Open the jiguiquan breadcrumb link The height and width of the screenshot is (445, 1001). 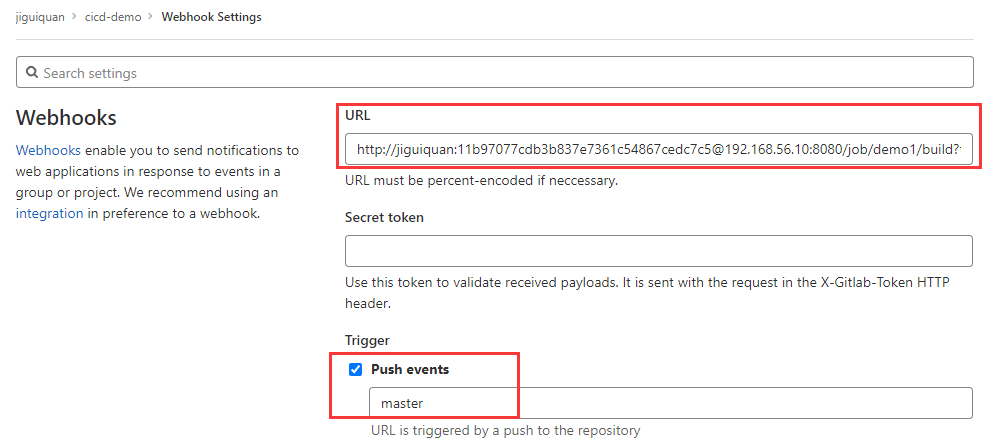click(40, 17)
